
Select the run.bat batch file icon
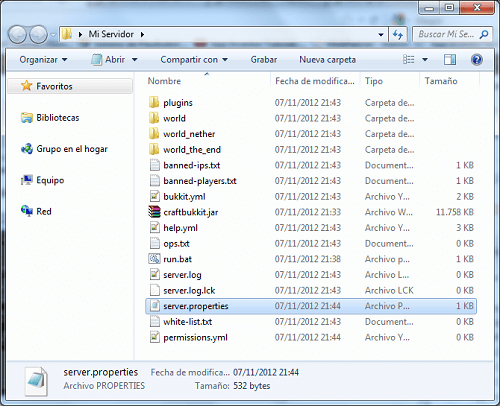155,259
